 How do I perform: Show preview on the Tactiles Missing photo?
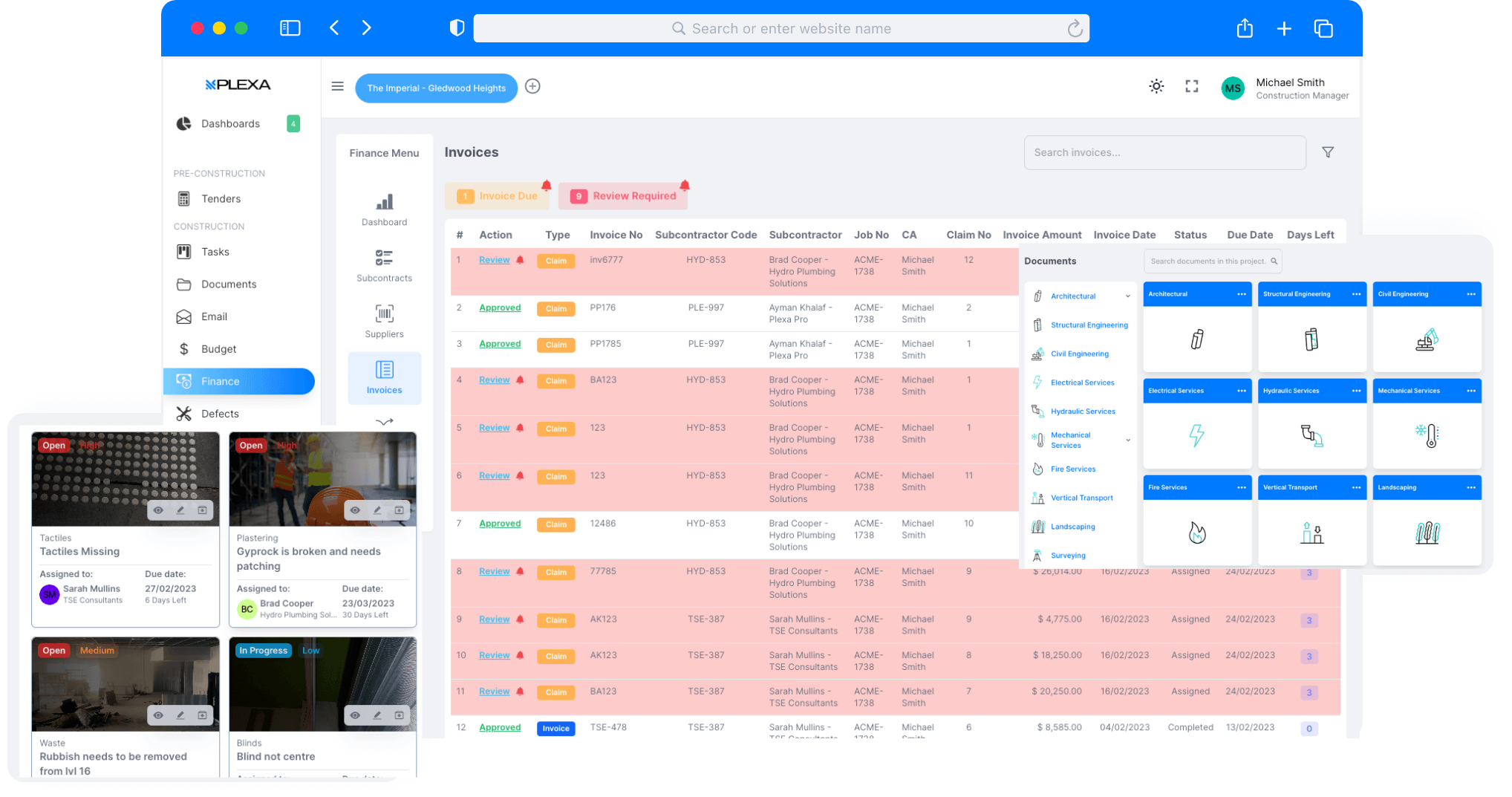(158, 510)
